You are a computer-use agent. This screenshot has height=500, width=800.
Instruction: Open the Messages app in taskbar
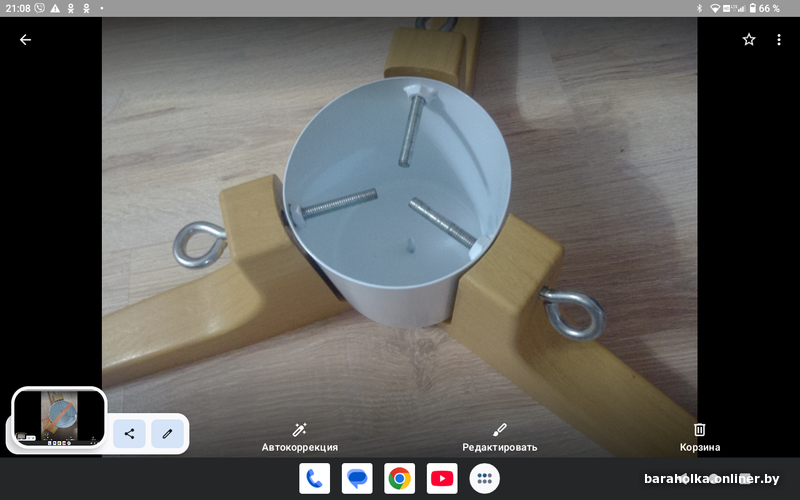(x=357, y=479)
